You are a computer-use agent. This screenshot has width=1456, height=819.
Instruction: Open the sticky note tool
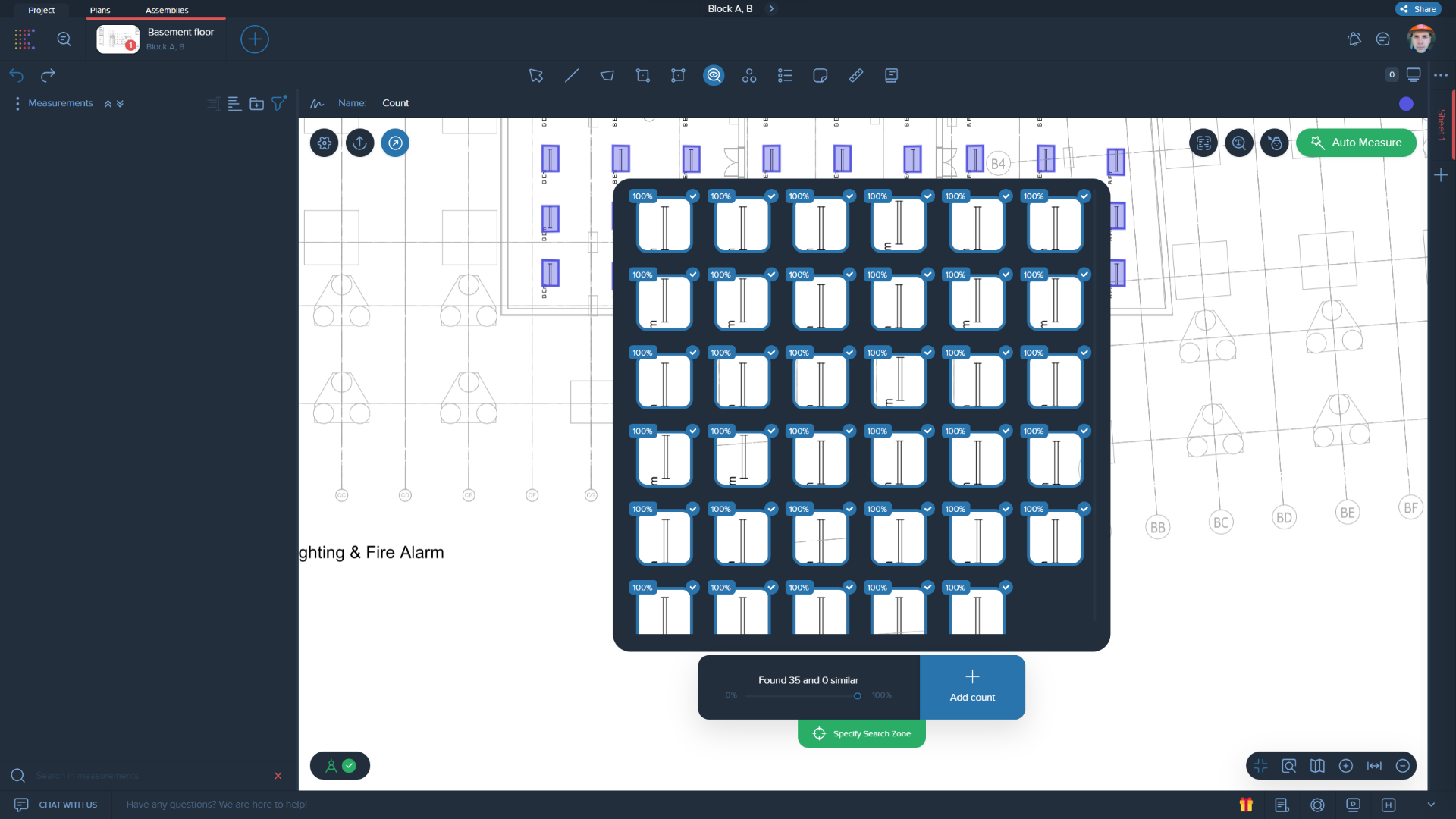[821, 75]
